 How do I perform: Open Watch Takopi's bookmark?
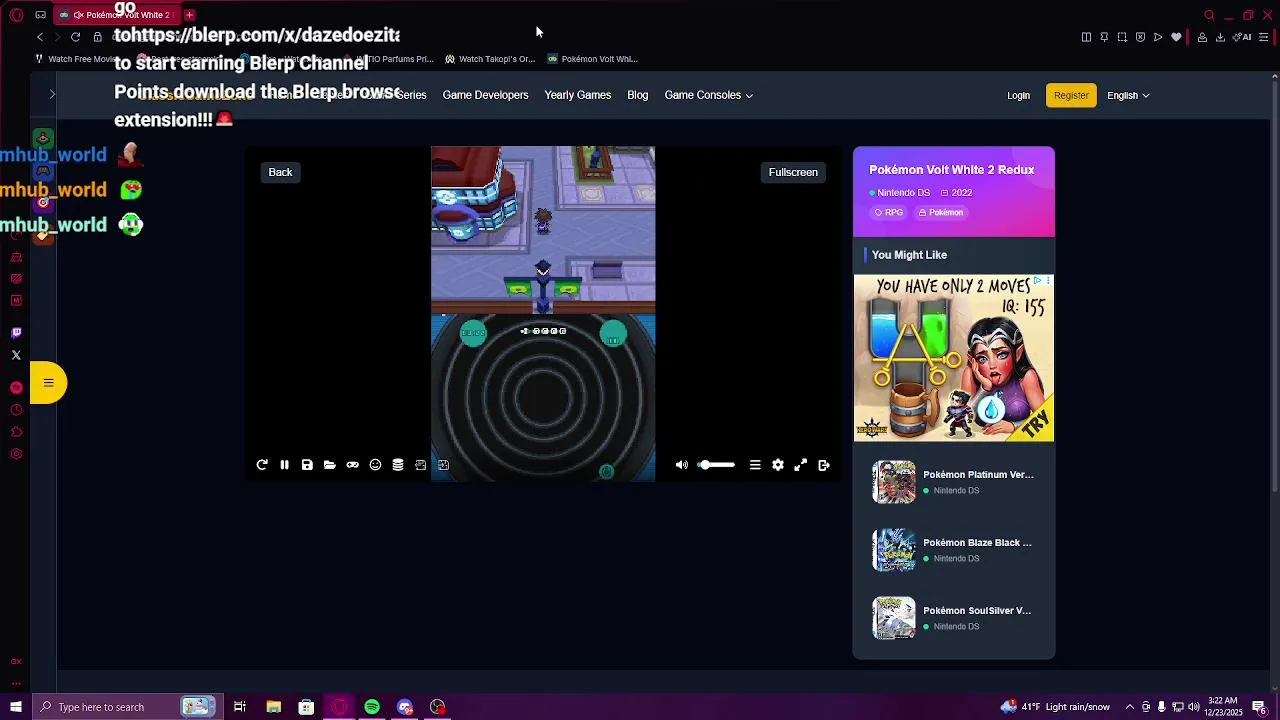click(490, 59)
